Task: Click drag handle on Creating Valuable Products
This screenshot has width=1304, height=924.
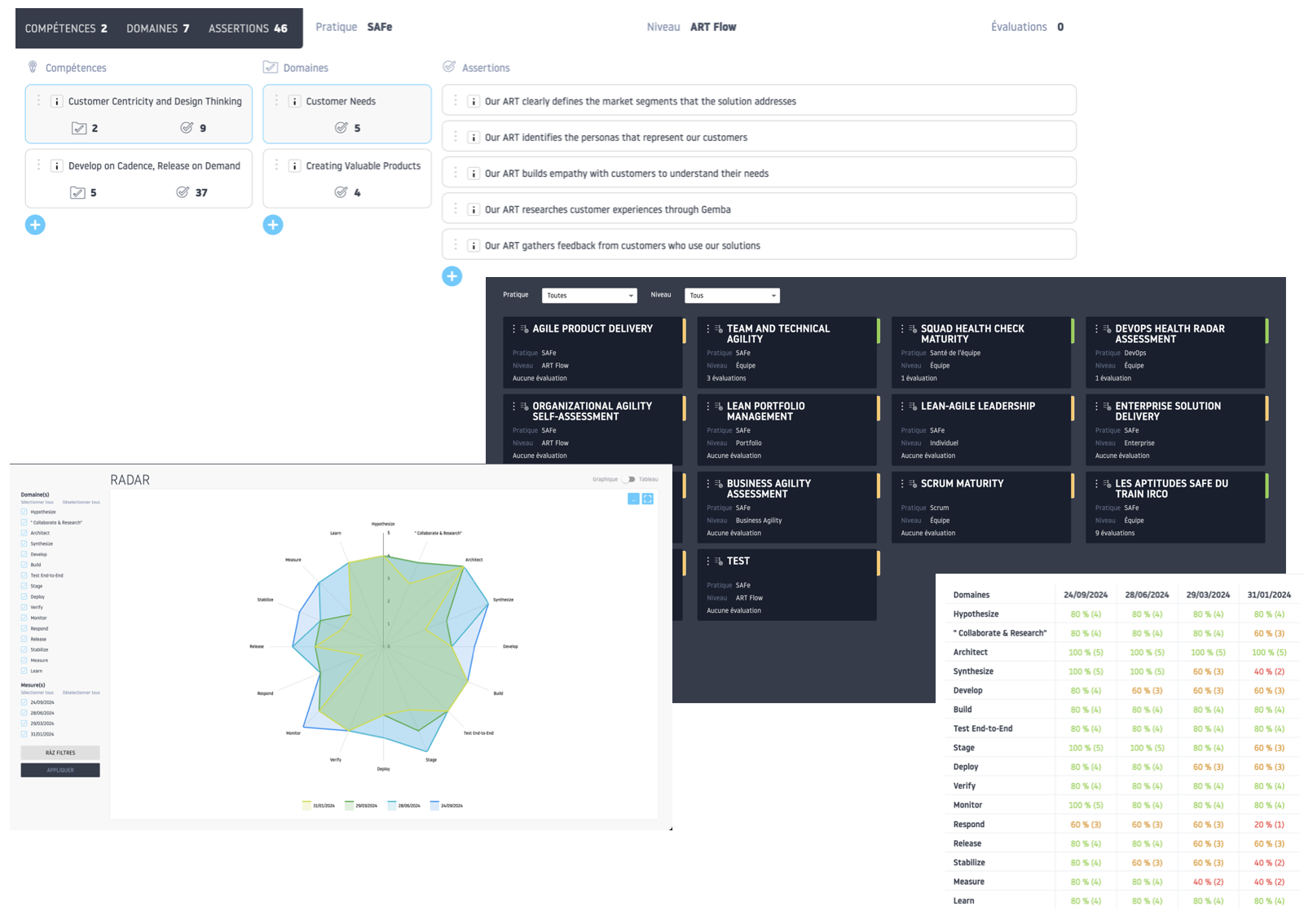Action: (276, 165)
